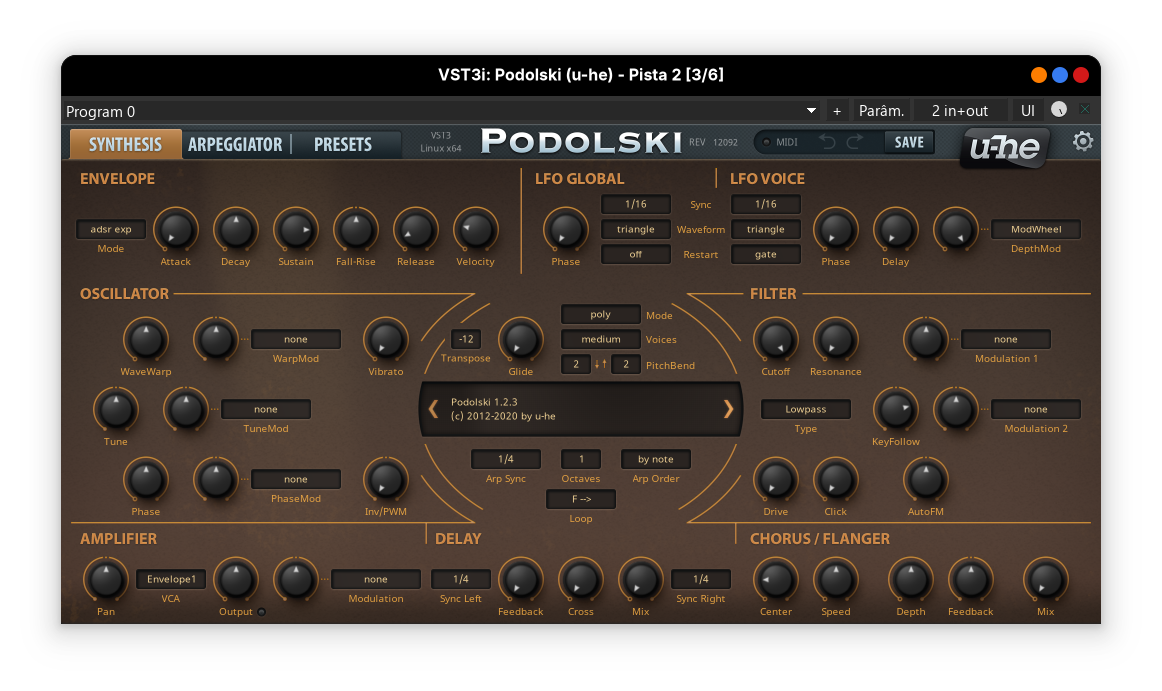Open the Filter Type Lowpass selector
The width and height of the screenshot is (1162, 691).
(x=805, y=409)
